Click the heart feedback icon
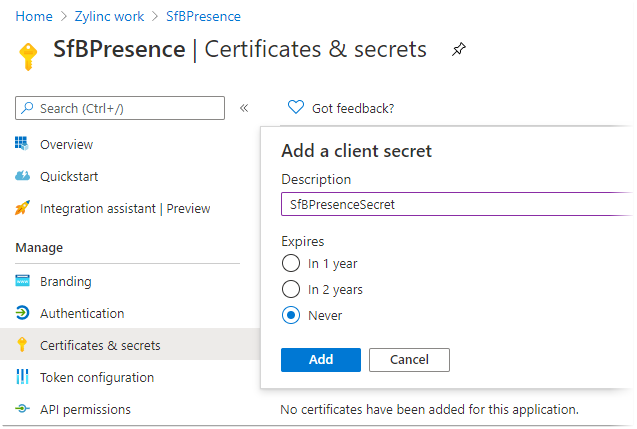Image resolution: width=637 pixels, height=429 pixels. [295, 107]
